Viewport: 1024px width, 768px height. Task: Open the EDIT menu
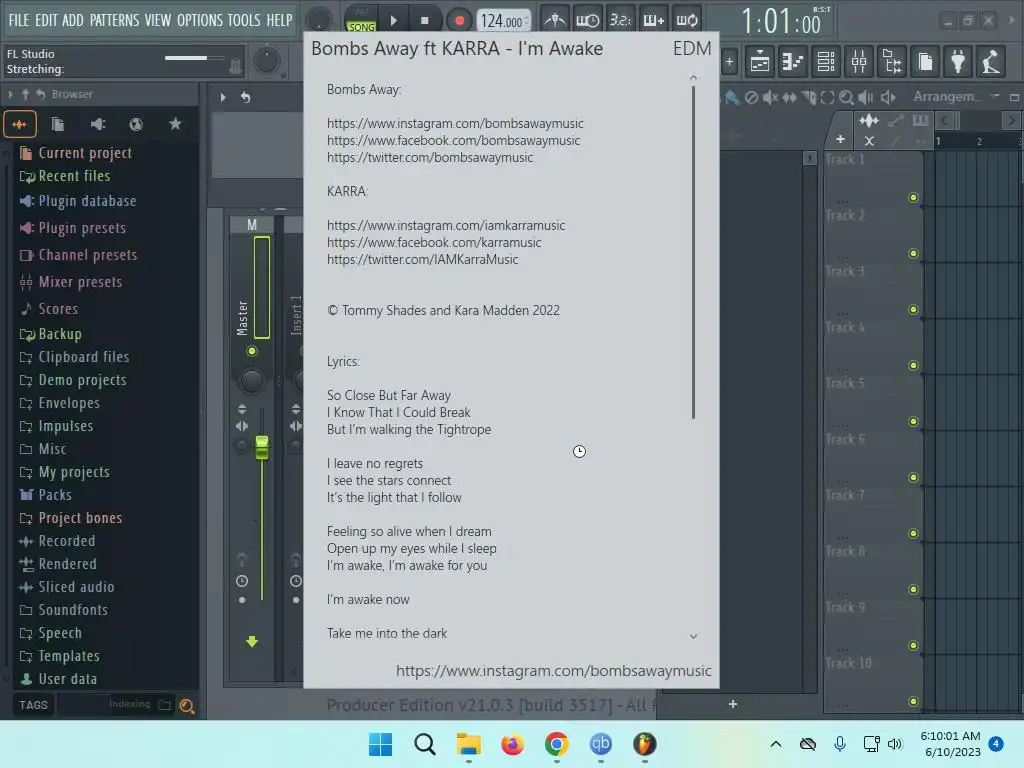coord(46,20)
